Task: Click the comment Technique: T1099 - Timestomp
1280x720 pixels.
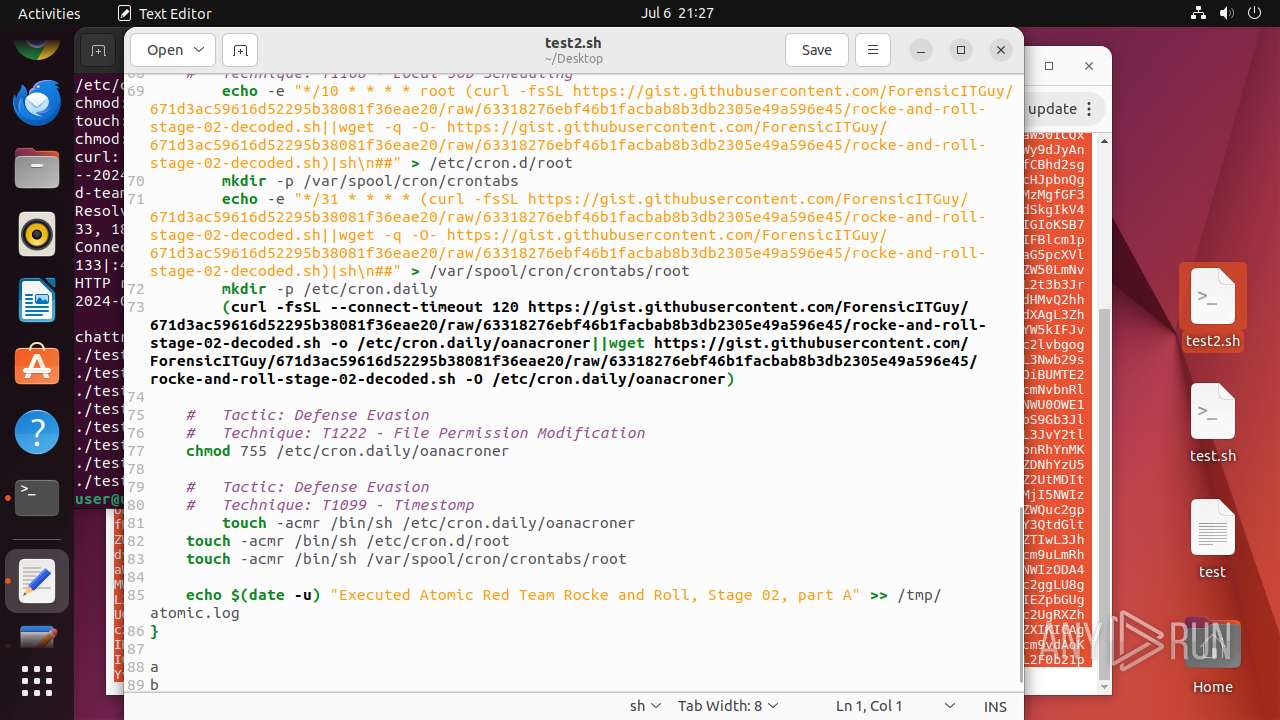Action: tap(330, 505)
